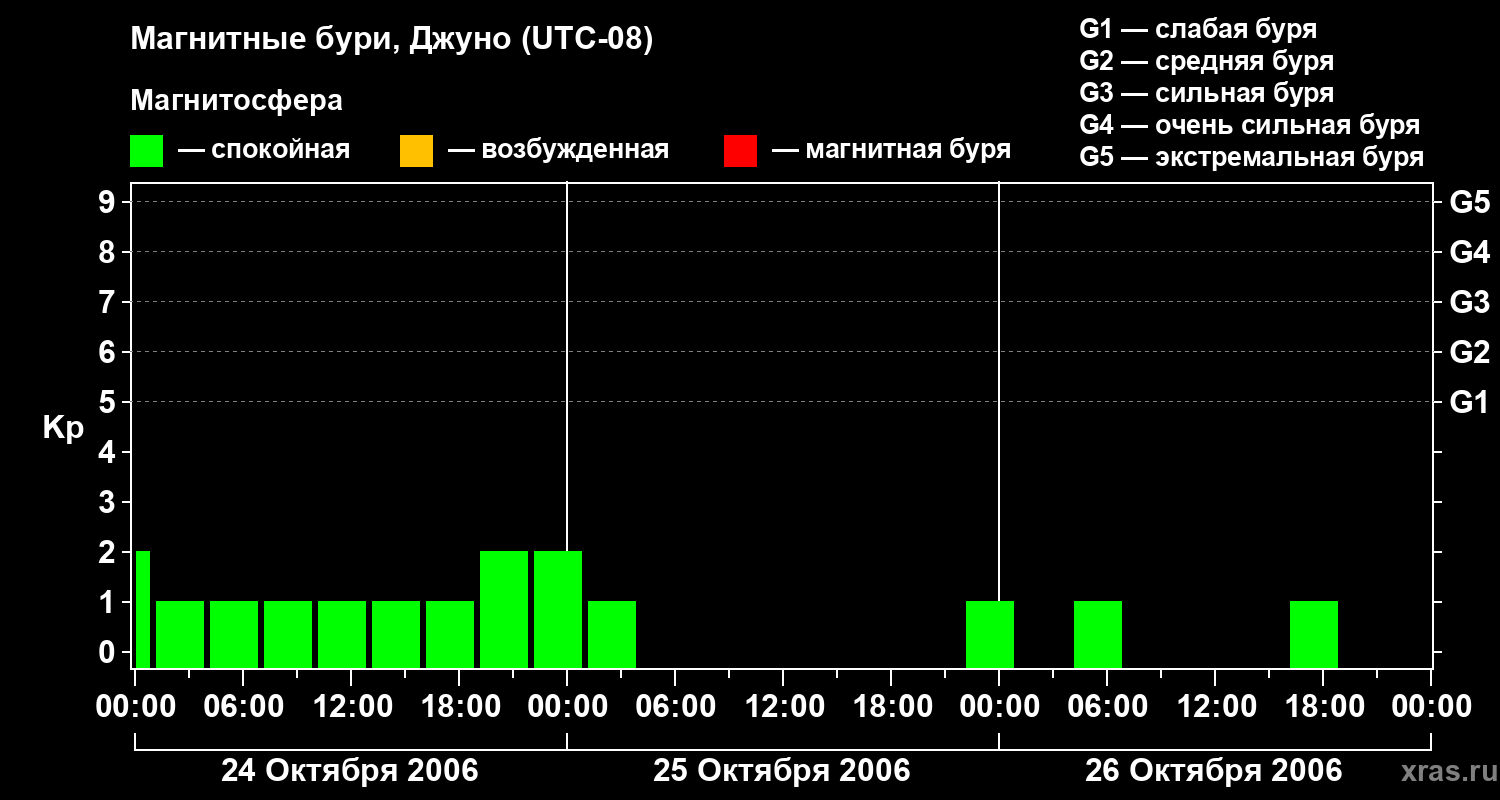Viewport: 1500px width, 800px height.
Task: Click the bar near 18:00 on 26 October
Action: [x=1314, y=634]
